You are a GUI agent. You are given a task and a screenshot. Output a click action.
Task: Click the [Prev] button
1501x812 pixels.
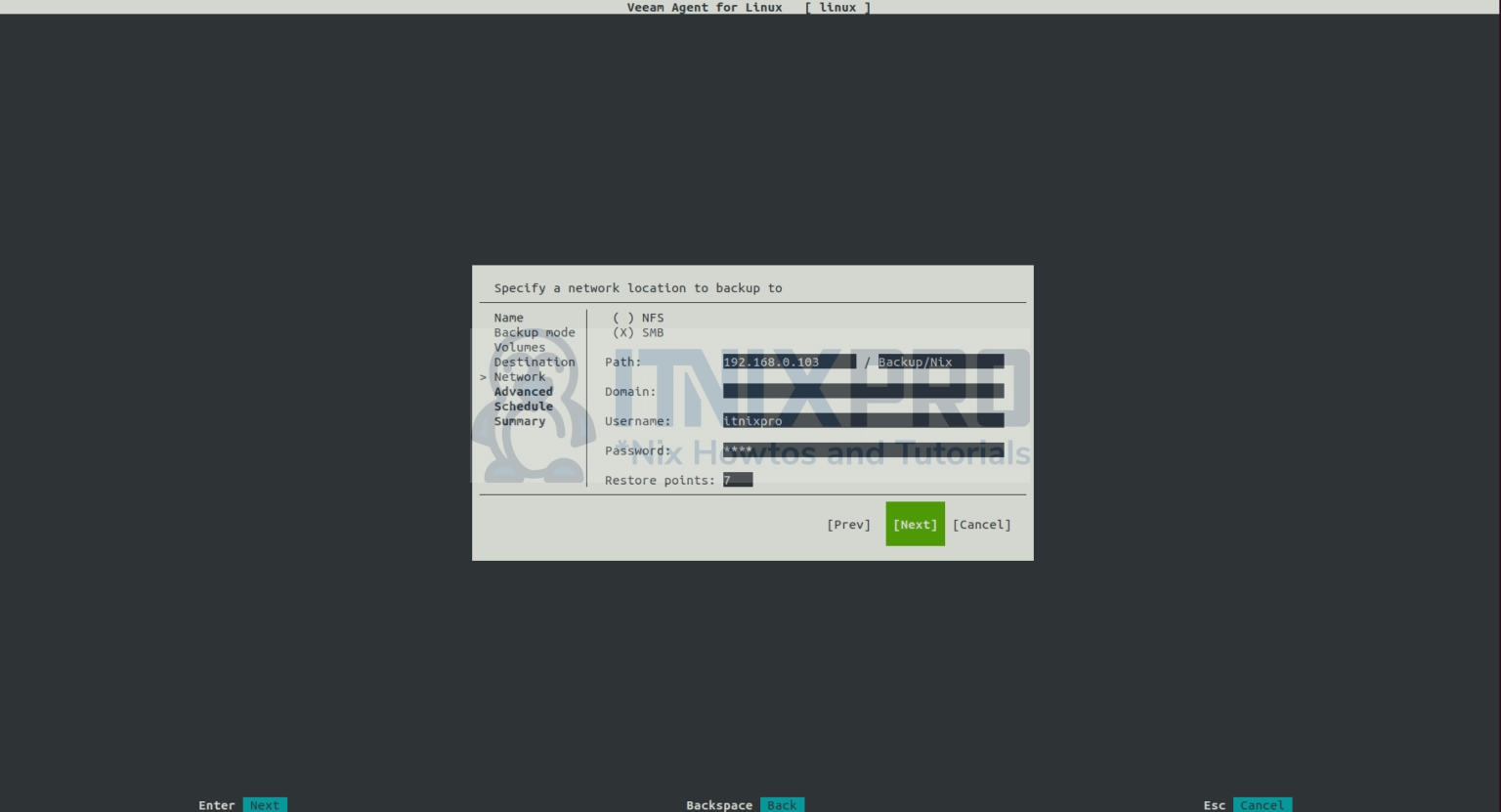click(848, 524)
